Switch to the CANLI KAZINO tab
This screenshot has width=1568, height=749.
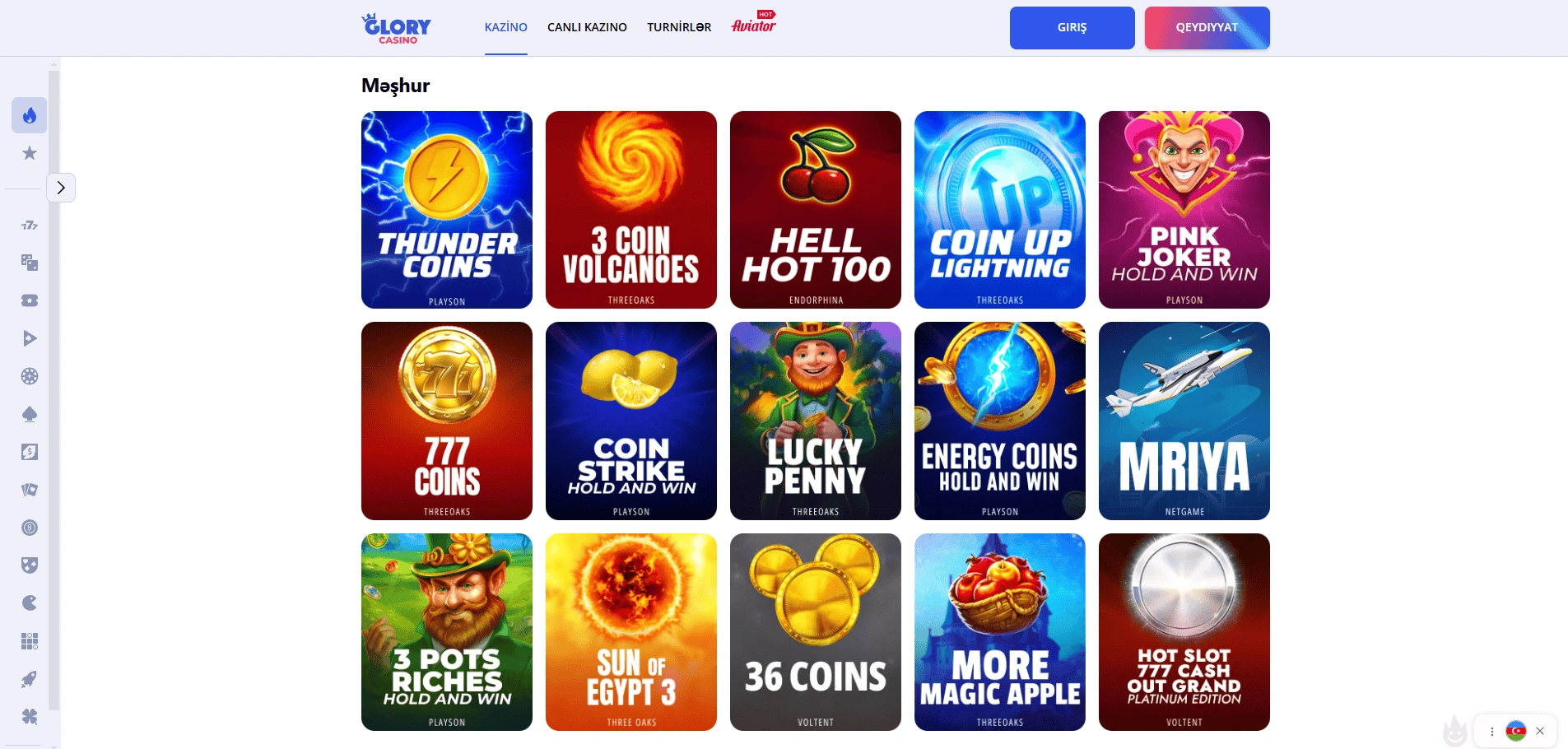pyautogui.click(x=587, y=27)
